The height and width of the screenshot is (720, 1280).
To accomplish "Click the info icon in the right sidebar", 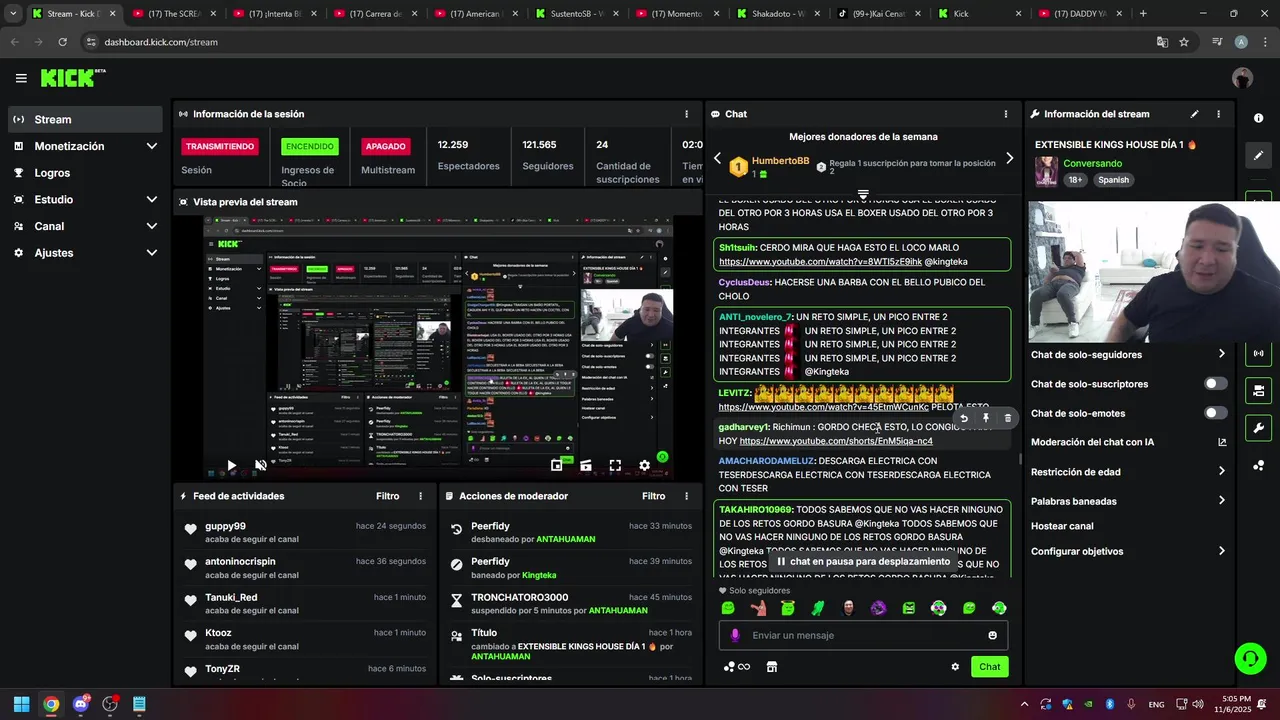I will point(1258,118).
